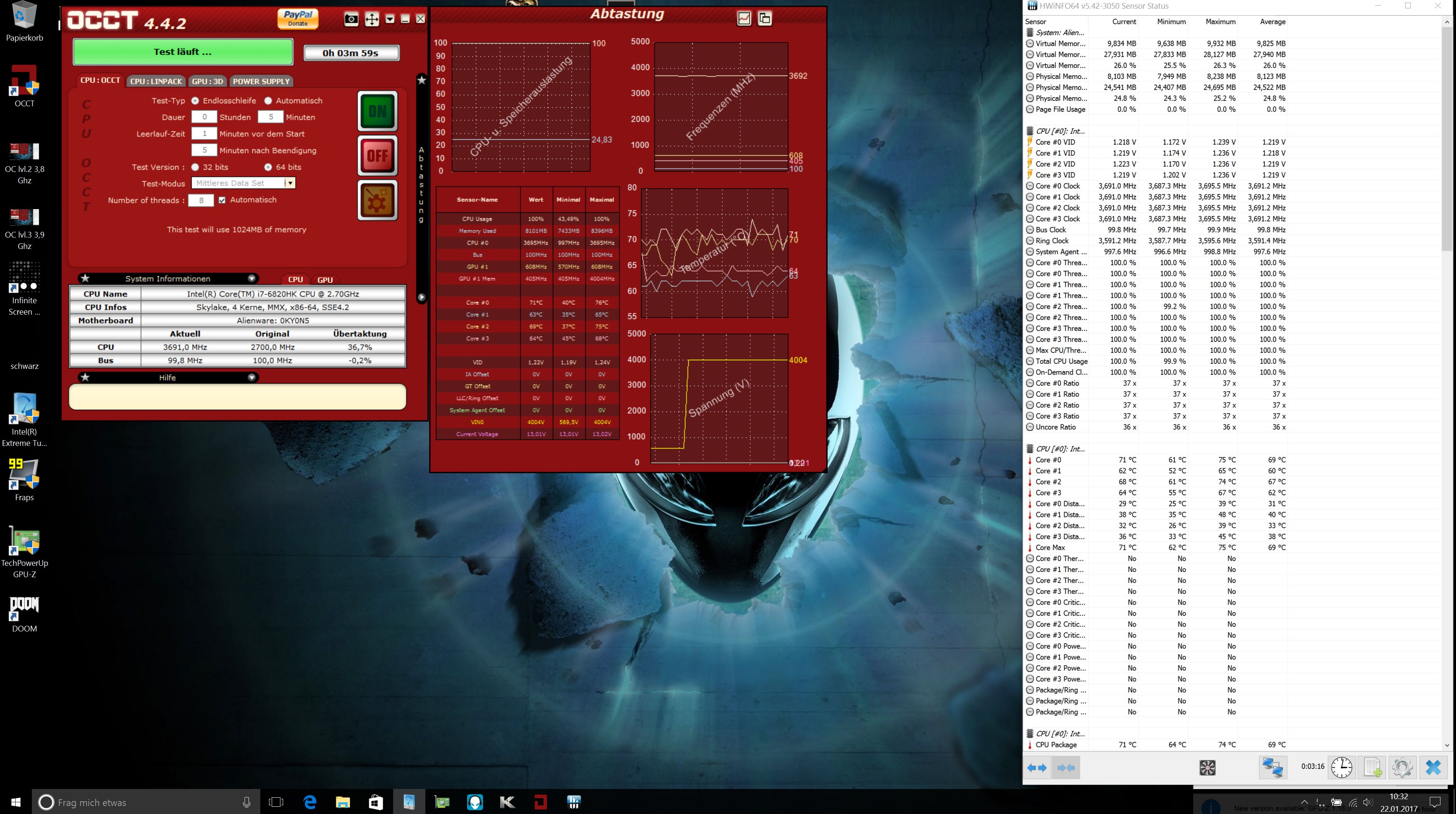Click the red OFF stop test button
The height and width of the screenshot is (814, 1456).
coord(378,156)
